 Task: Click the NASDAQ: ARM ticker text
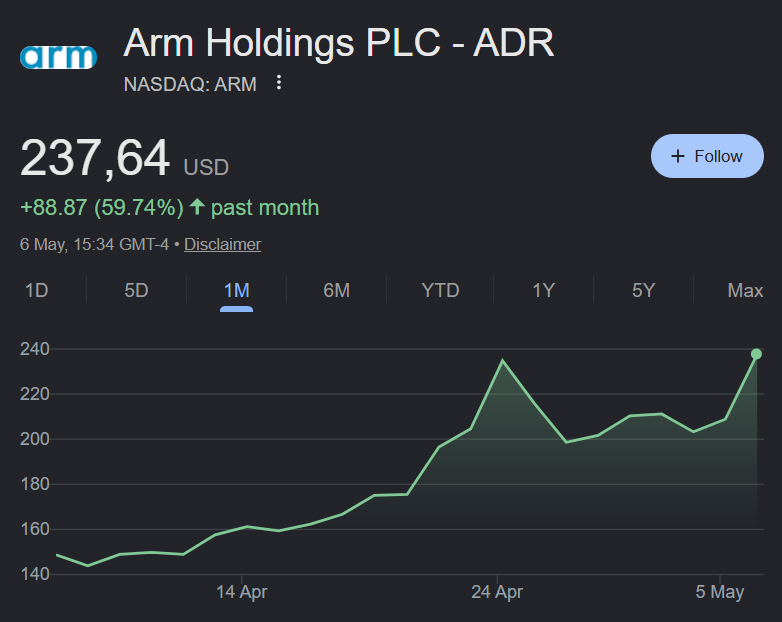point(190,84)
